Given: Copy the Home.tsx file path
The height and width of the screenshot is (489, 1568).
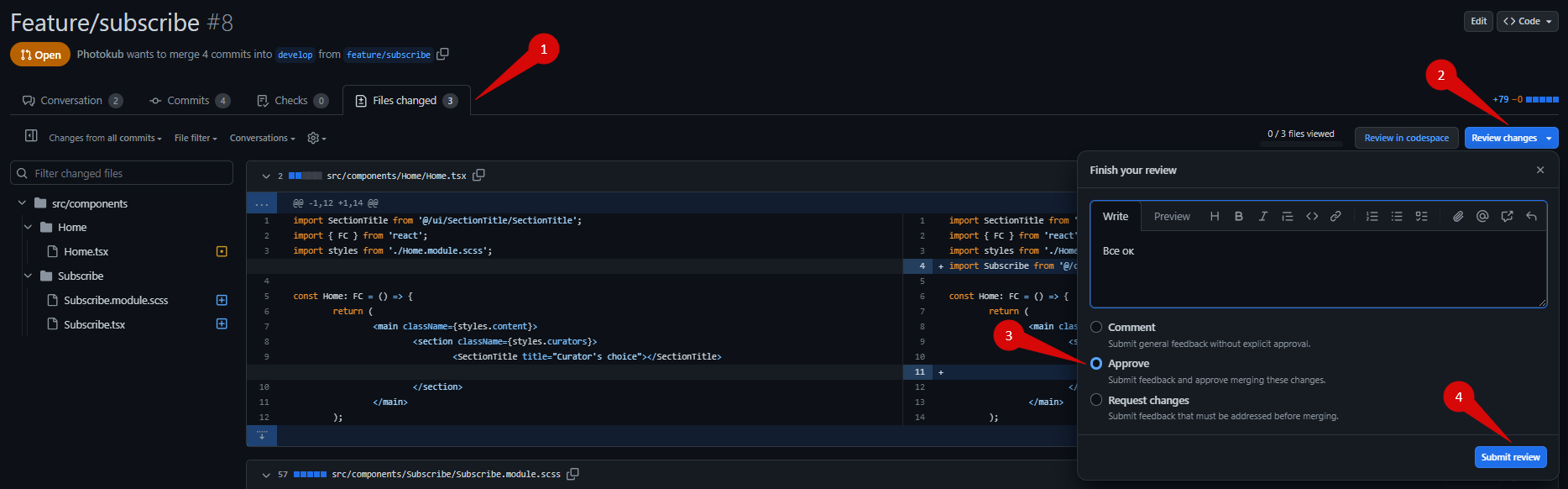Looking at the screenshot, I should [x=478, y=176].
